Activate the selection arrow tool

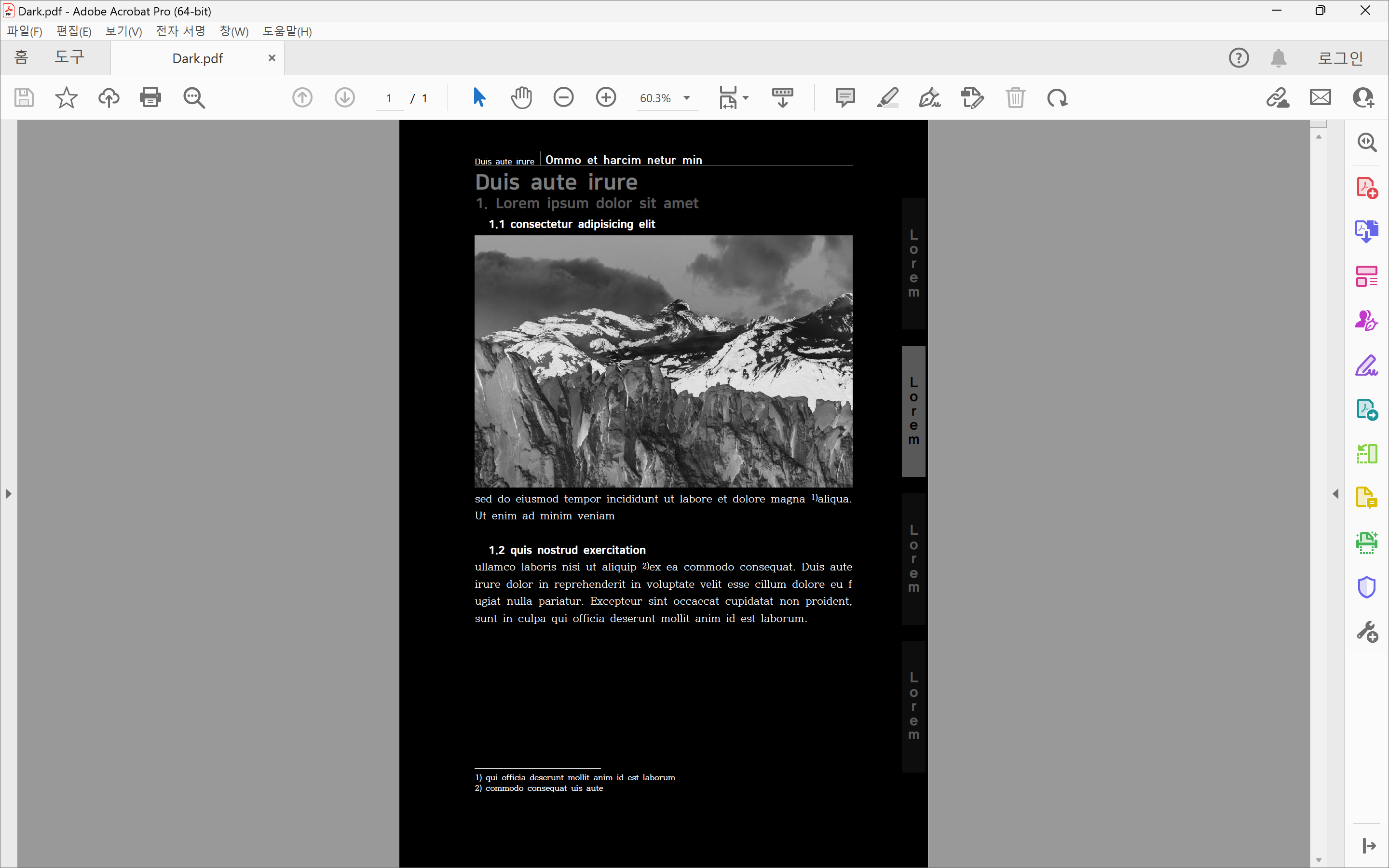(479, 97)
